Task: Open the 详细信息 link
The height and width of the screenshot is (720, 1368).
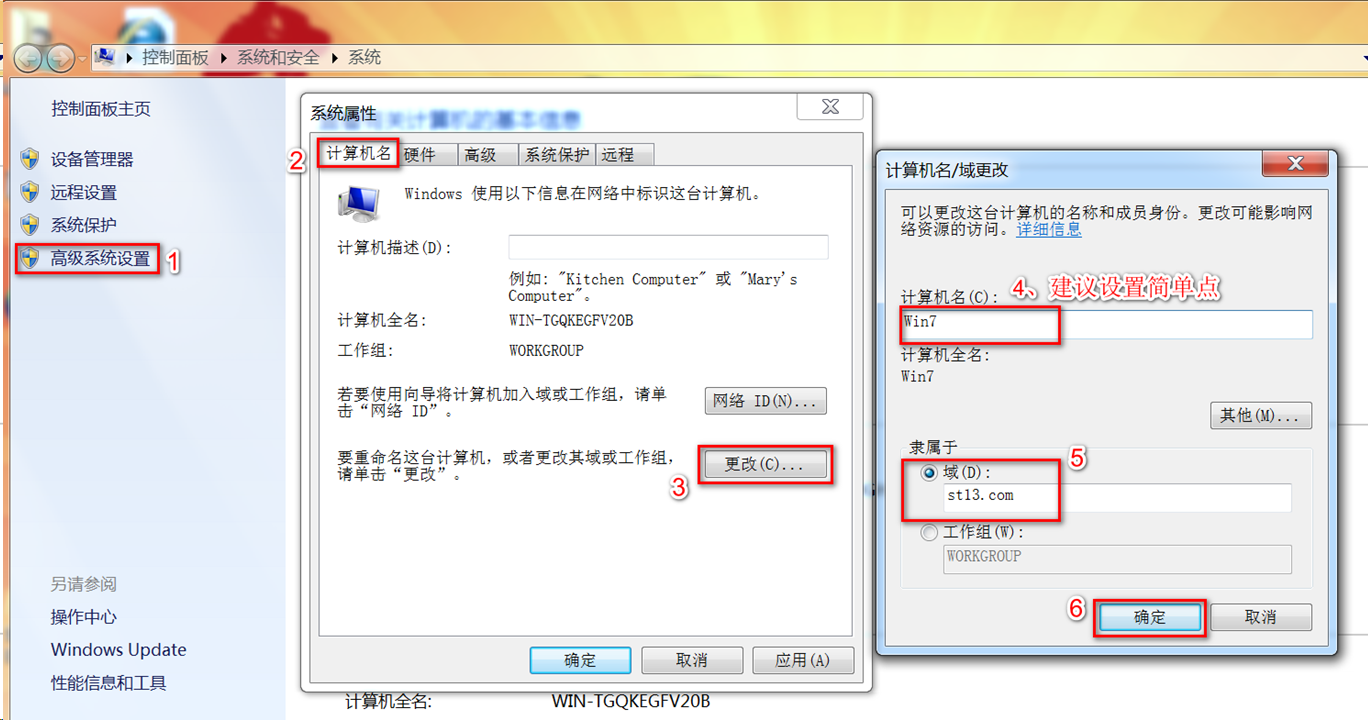Action: coord(1049,229)
